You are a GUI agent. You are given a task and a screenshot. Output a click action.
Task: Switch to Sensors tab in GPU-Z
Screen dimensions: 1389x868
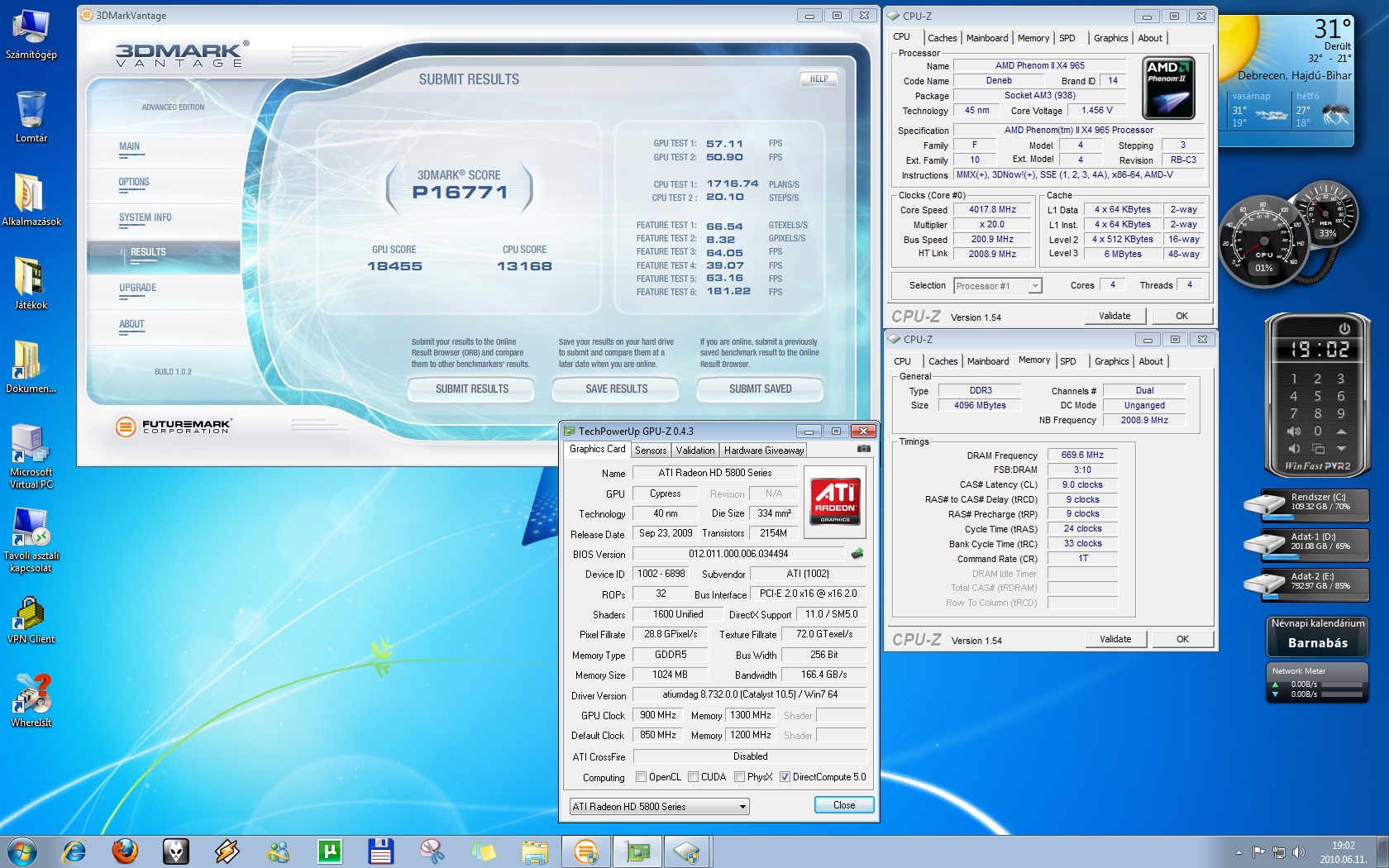click(651, 451)
